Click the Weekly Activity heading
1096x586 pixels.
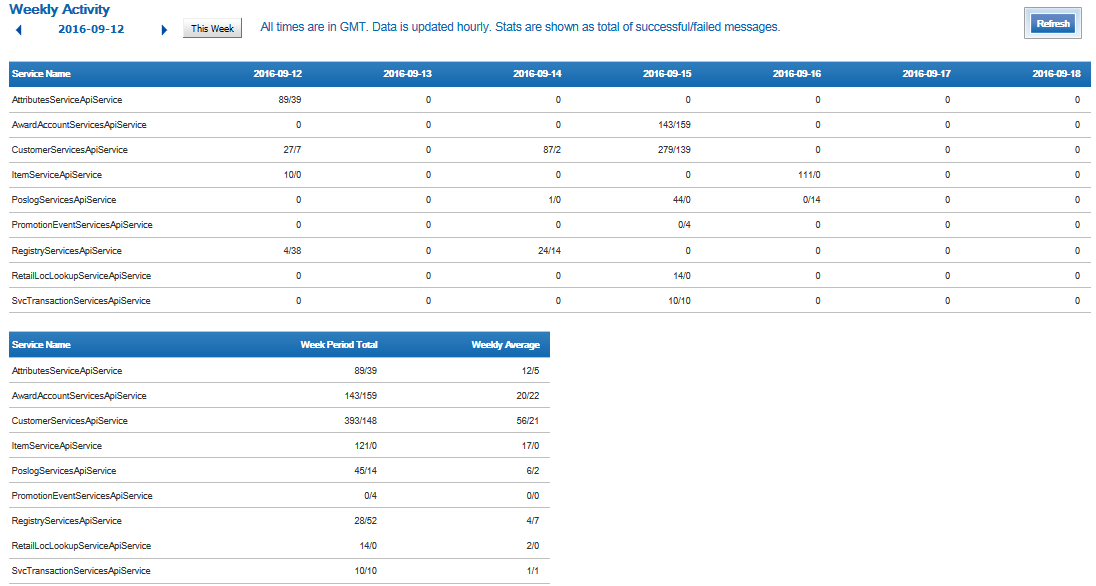(x=59, y=9)
